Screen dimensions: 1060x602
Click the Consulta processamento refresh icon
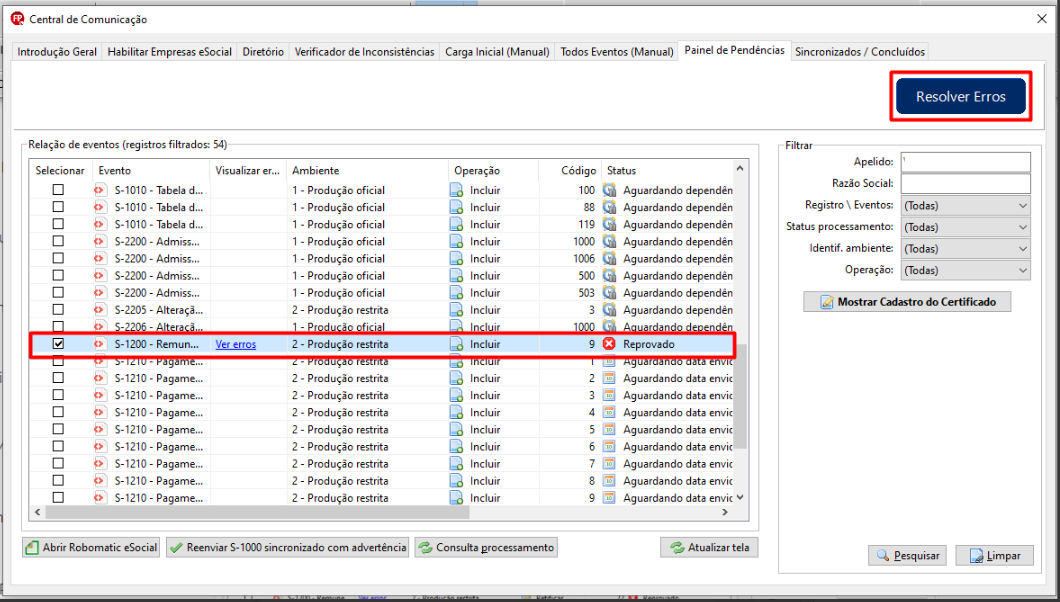(425, 547)
